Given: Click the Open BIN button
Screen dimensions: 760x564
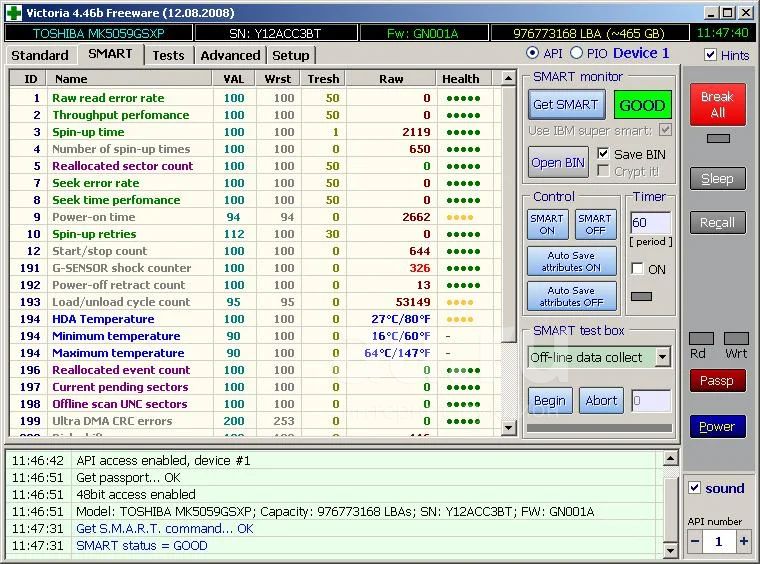Looking at the screenshot, I should 558,162.
